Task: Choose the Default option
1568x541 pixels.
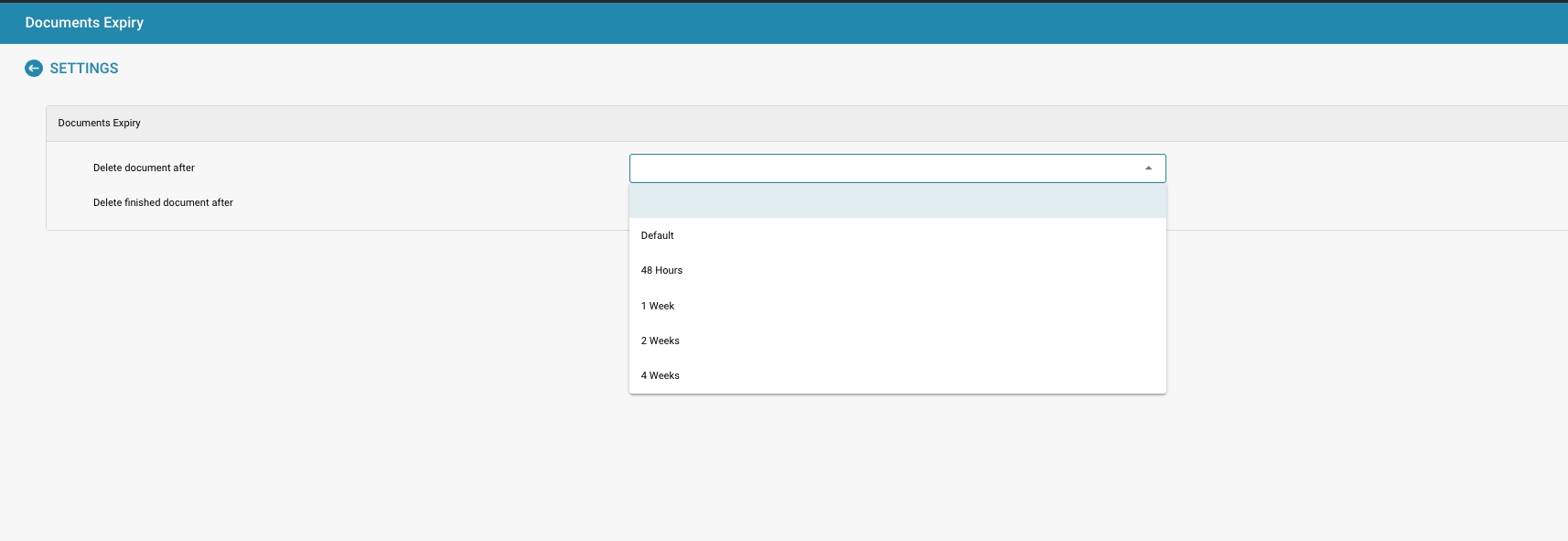Action: [x=658, y=236]
